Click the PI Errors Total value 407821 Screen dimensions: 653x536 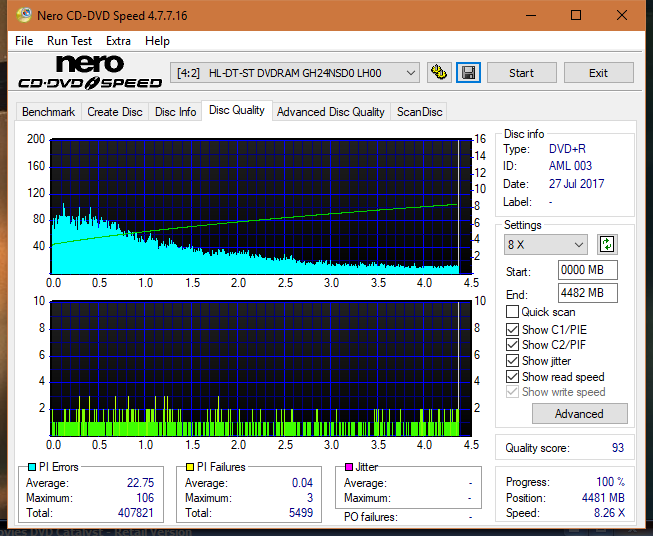coord(136,513)
